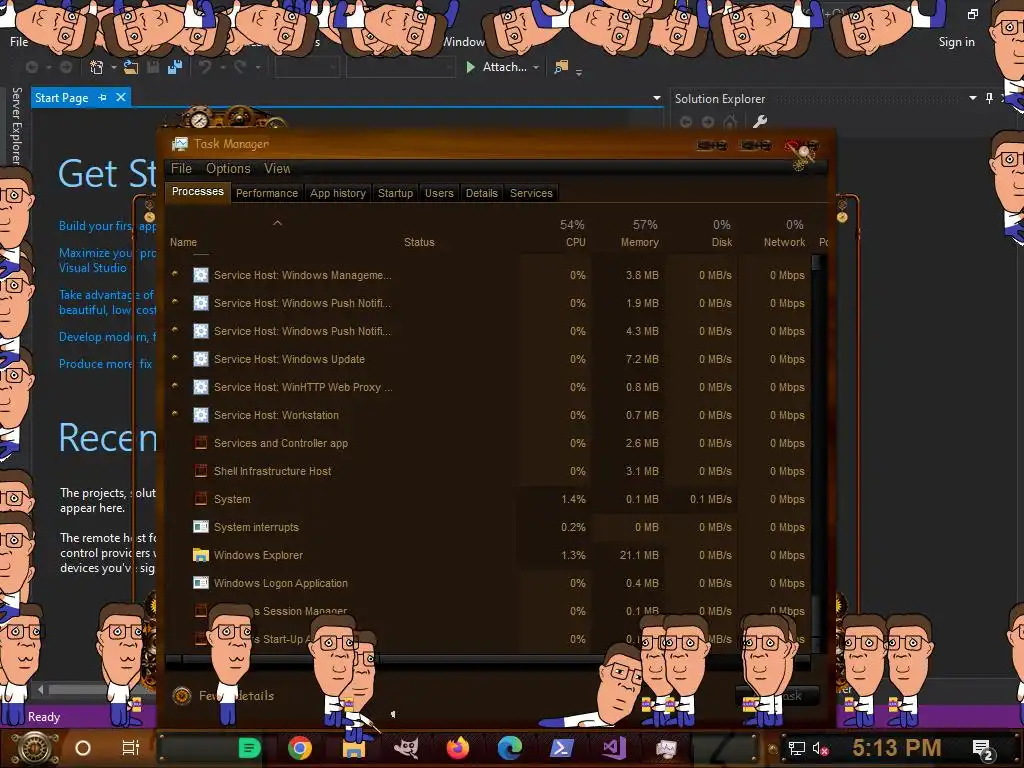Open Task Manager Options menu
The image size is (1024, 768).
coord(228,168)
